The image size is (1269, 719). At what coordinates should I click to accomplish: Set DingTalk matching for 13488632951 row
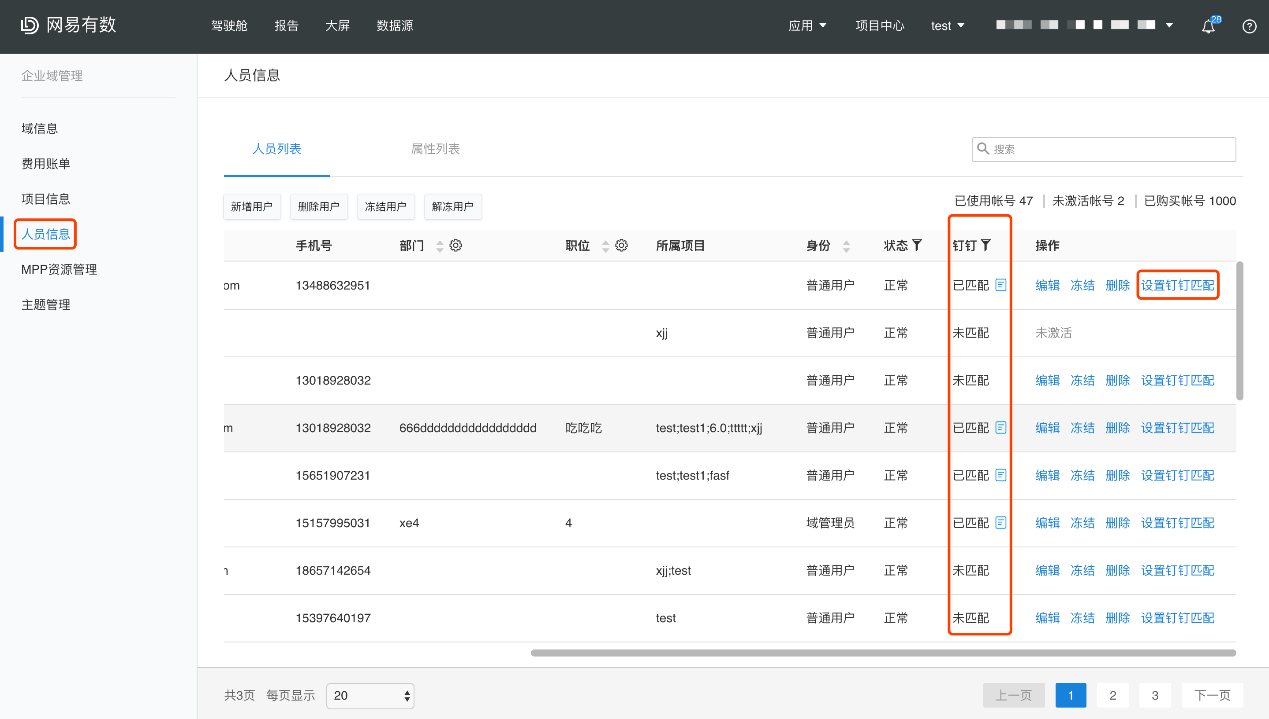[1178, 285]
